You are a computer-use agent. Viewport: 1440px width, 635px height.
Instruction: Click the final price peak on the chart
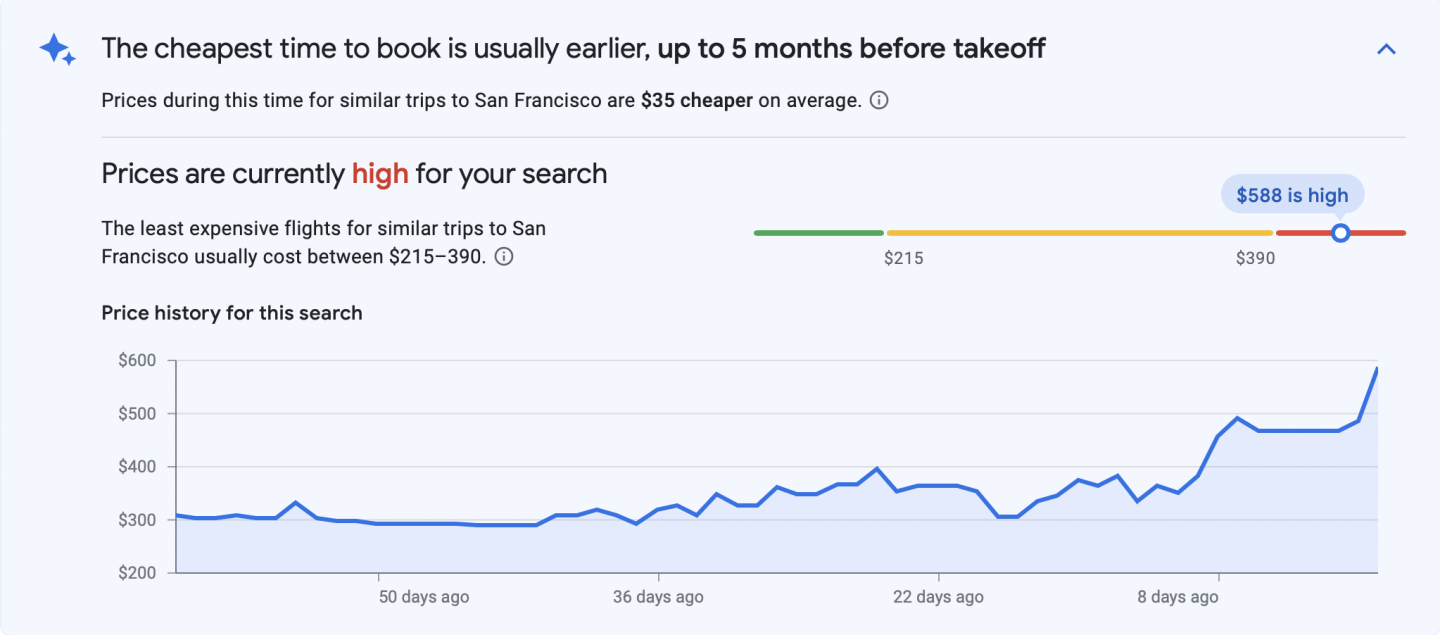(x=1376, y=370)
